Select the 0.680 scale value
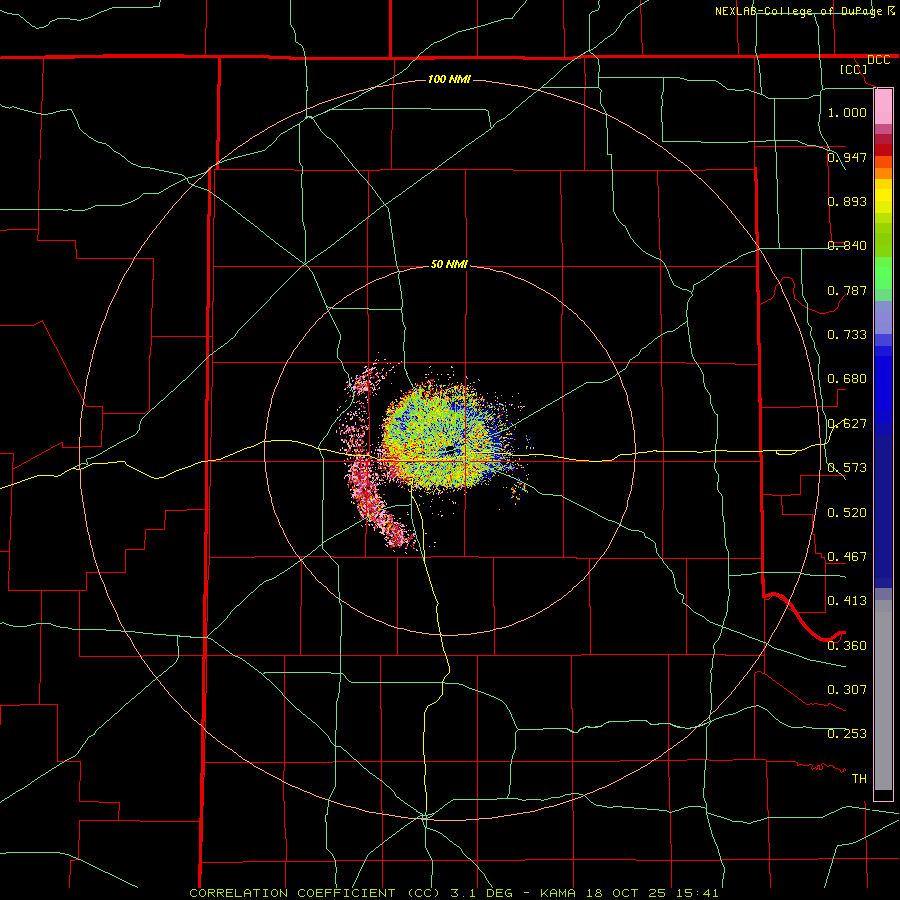 [847, 379]
